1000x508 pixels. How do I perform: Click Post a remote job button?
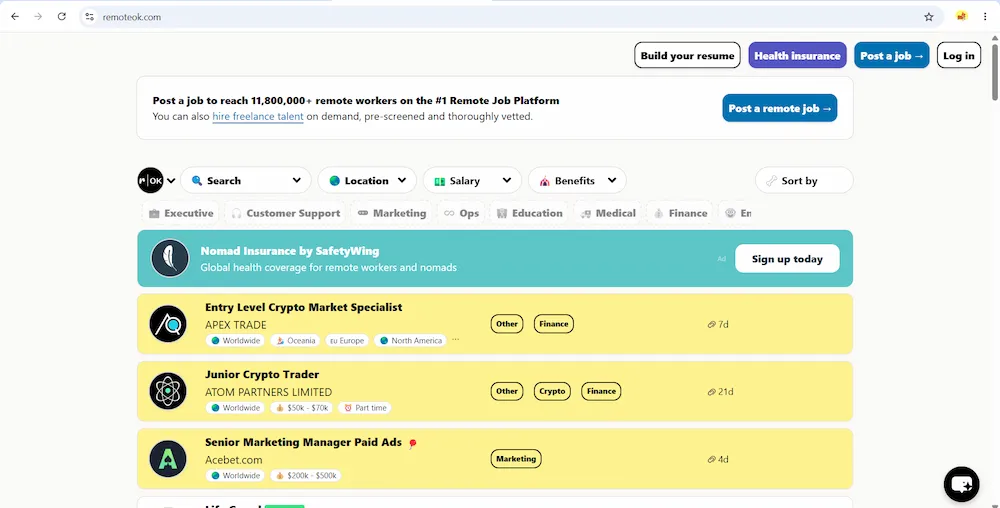(x=779, y=108)
